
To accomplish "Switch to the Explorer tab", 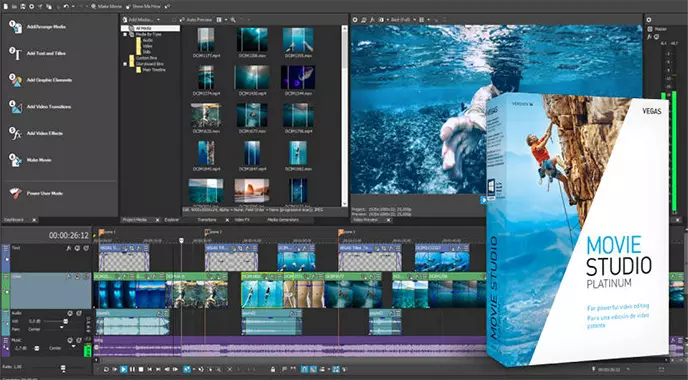I will pyautogui.click(x=171, y=219).
